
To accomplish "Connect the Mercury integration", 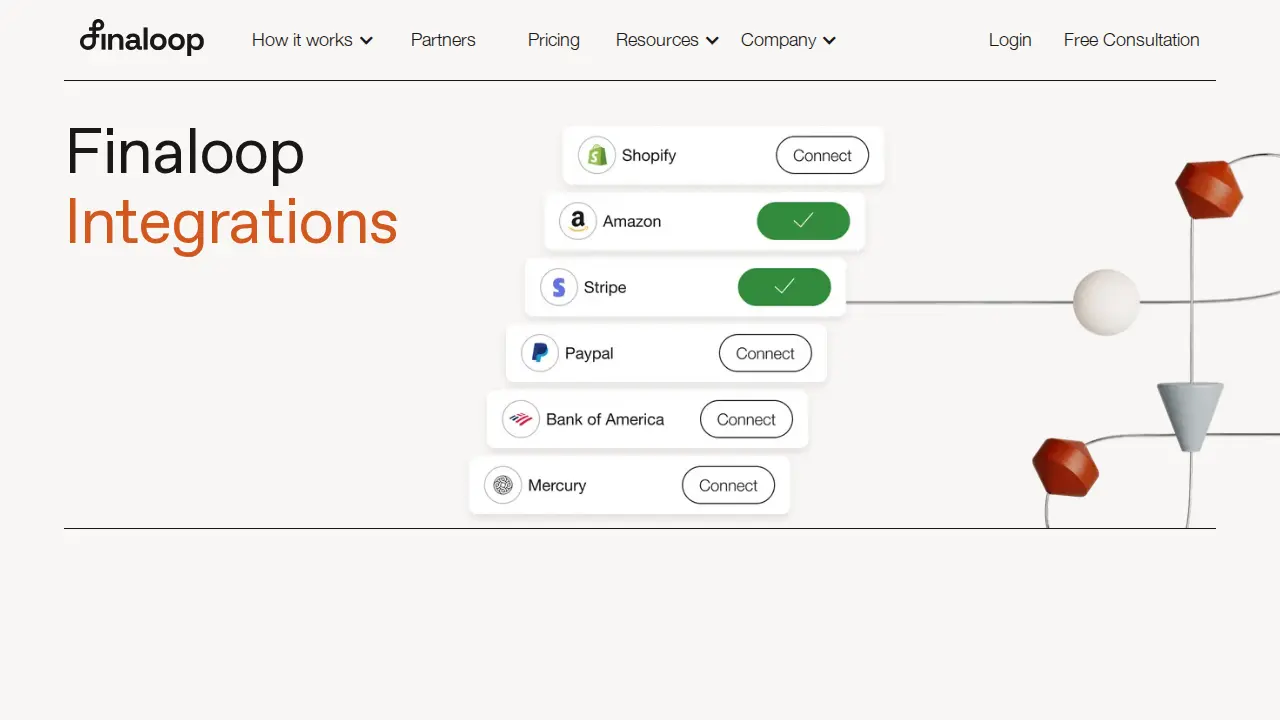I will tap(728, 485).
